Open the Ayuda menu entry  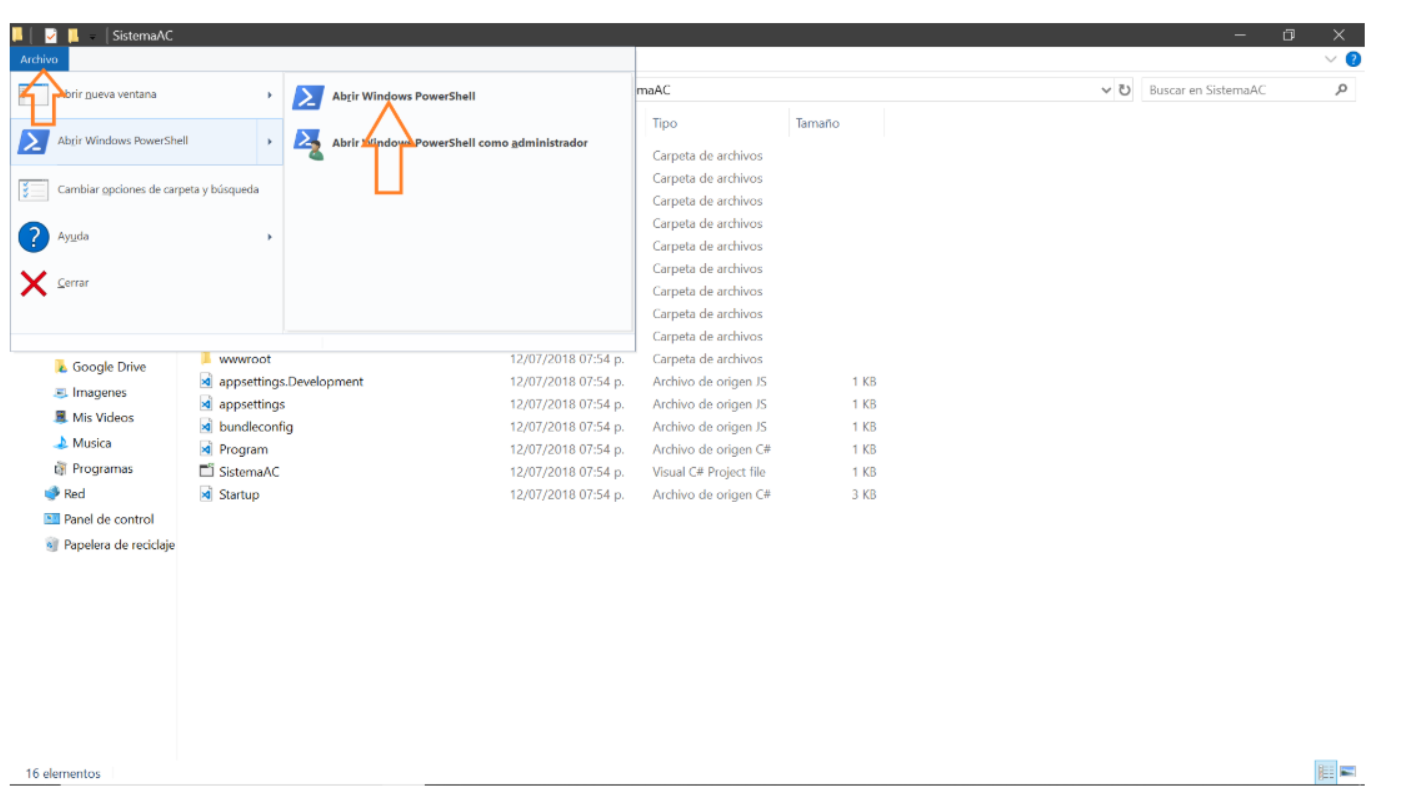tap(146, 236)
